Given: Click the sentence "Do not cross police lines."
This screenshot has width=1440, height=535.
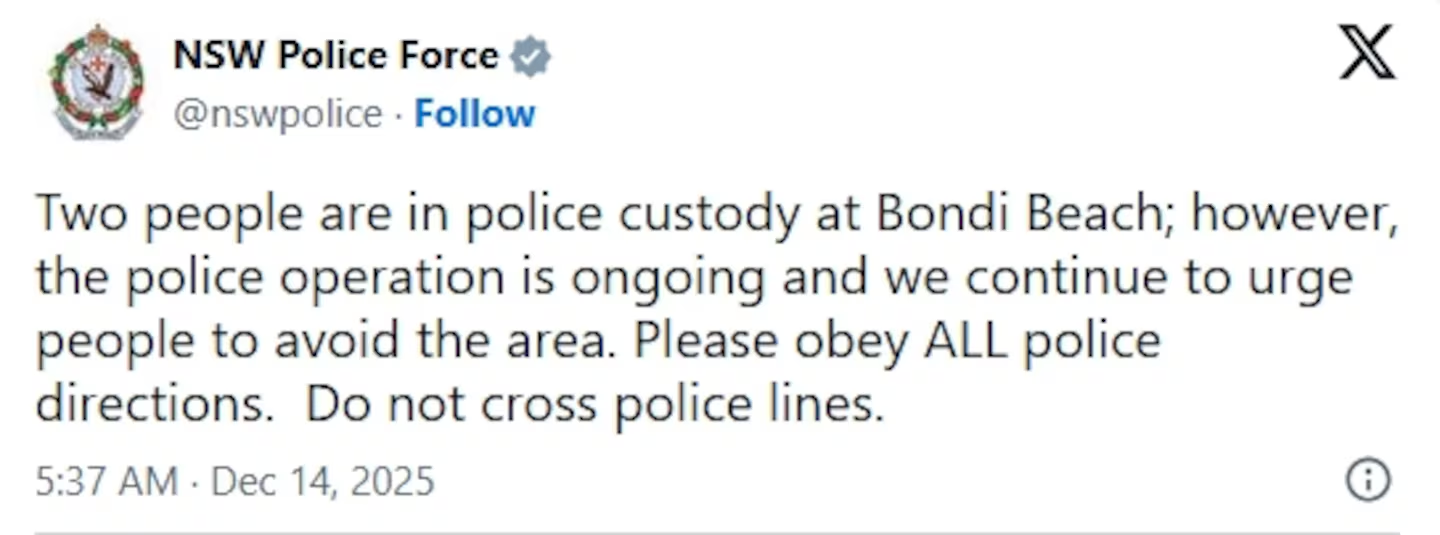Looking at the screenshot, I should pyautogui.click(x=595, y=404).
